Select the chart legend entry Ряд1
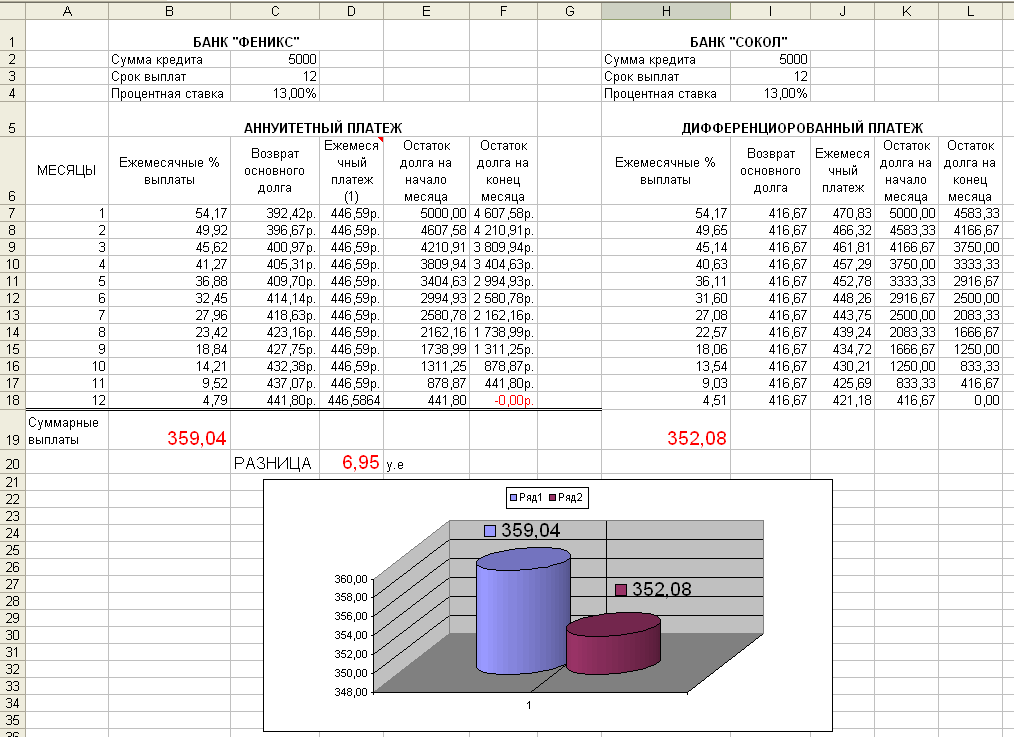 (x=526, y=498)
